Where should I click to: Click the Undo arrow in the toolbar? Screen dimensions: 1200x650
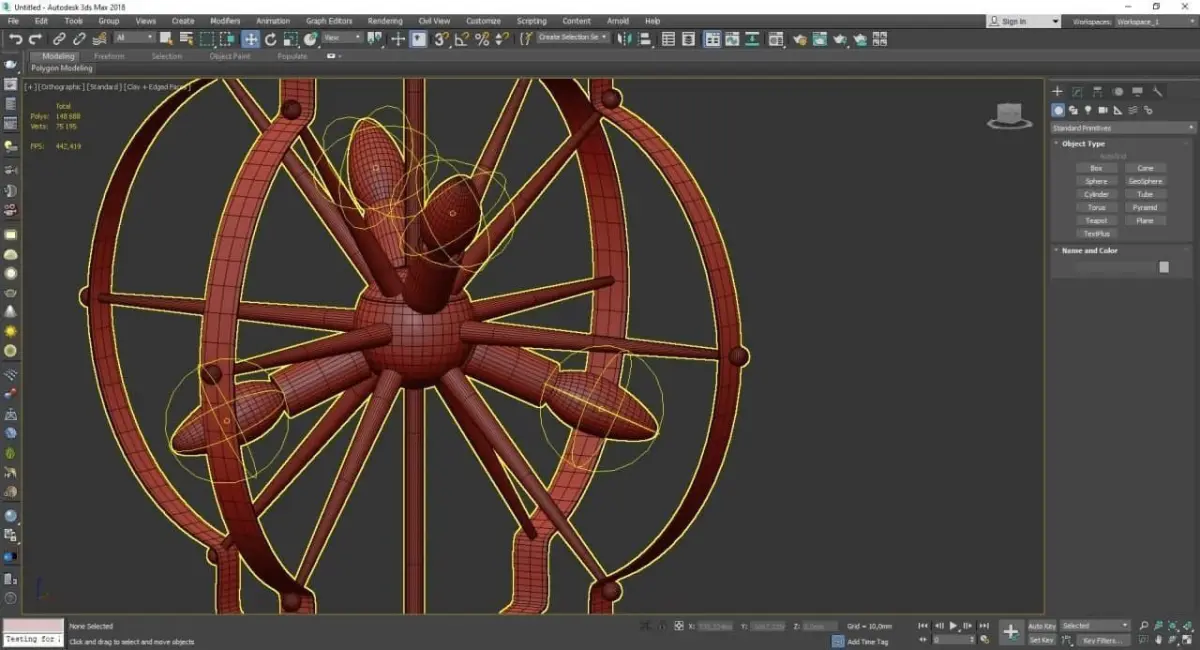15,39
